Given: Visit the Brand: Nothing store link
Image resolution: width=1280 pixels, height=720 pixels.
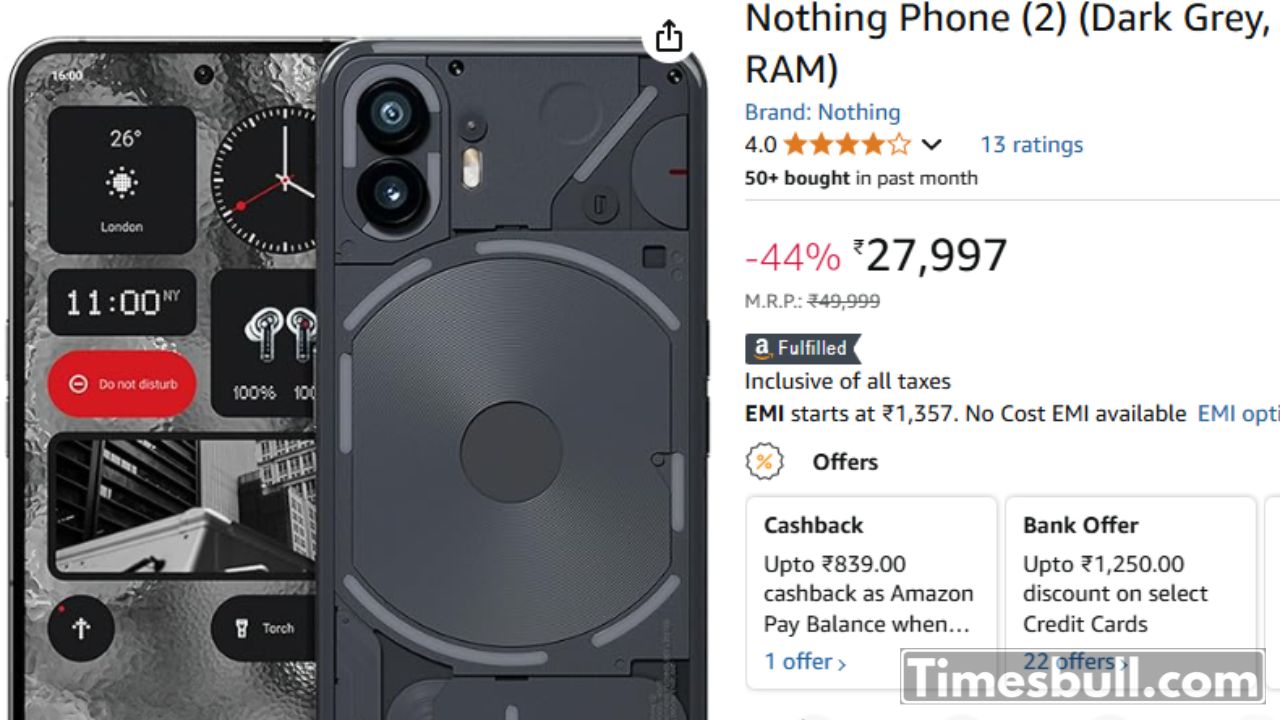Looking at the screenshot, I should coord(822,112).
